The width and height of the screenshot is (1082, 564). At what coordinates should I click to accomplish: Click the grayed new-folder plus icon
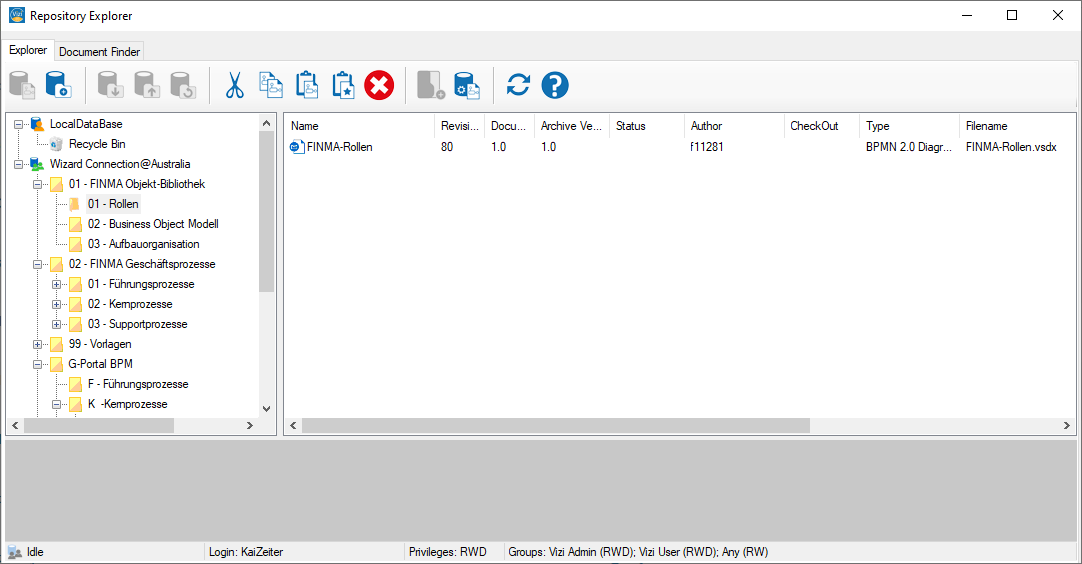(x=431, y=85)
